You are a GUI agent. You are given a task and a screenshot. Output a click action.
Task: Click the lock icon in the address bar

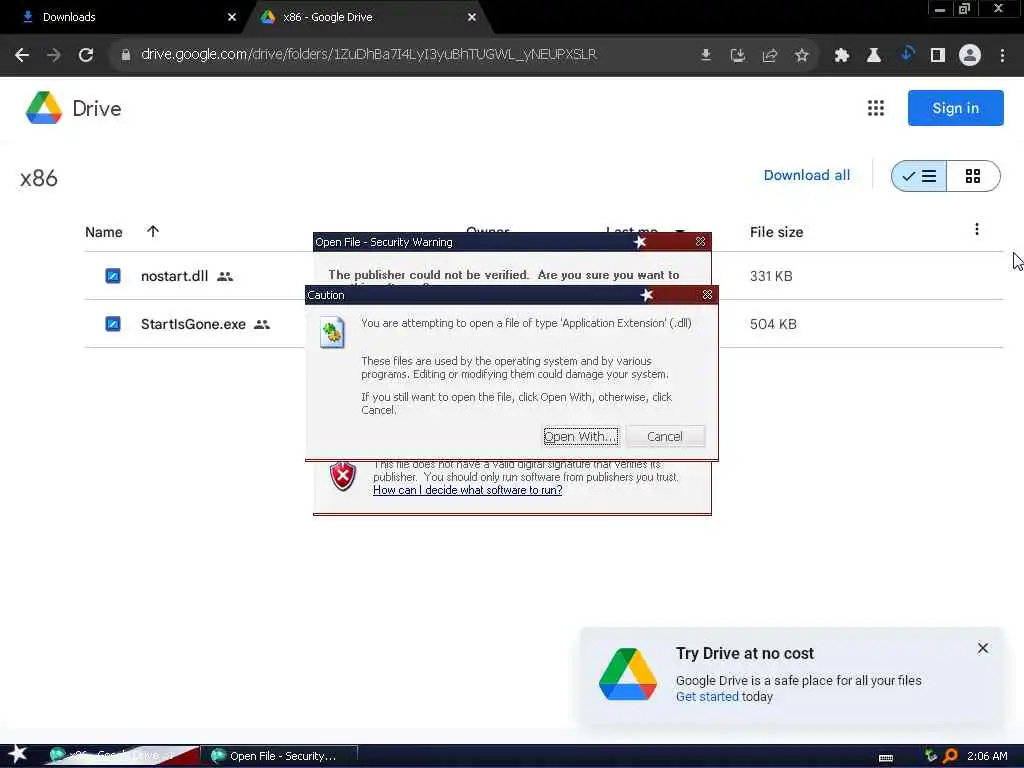(125, 55)
